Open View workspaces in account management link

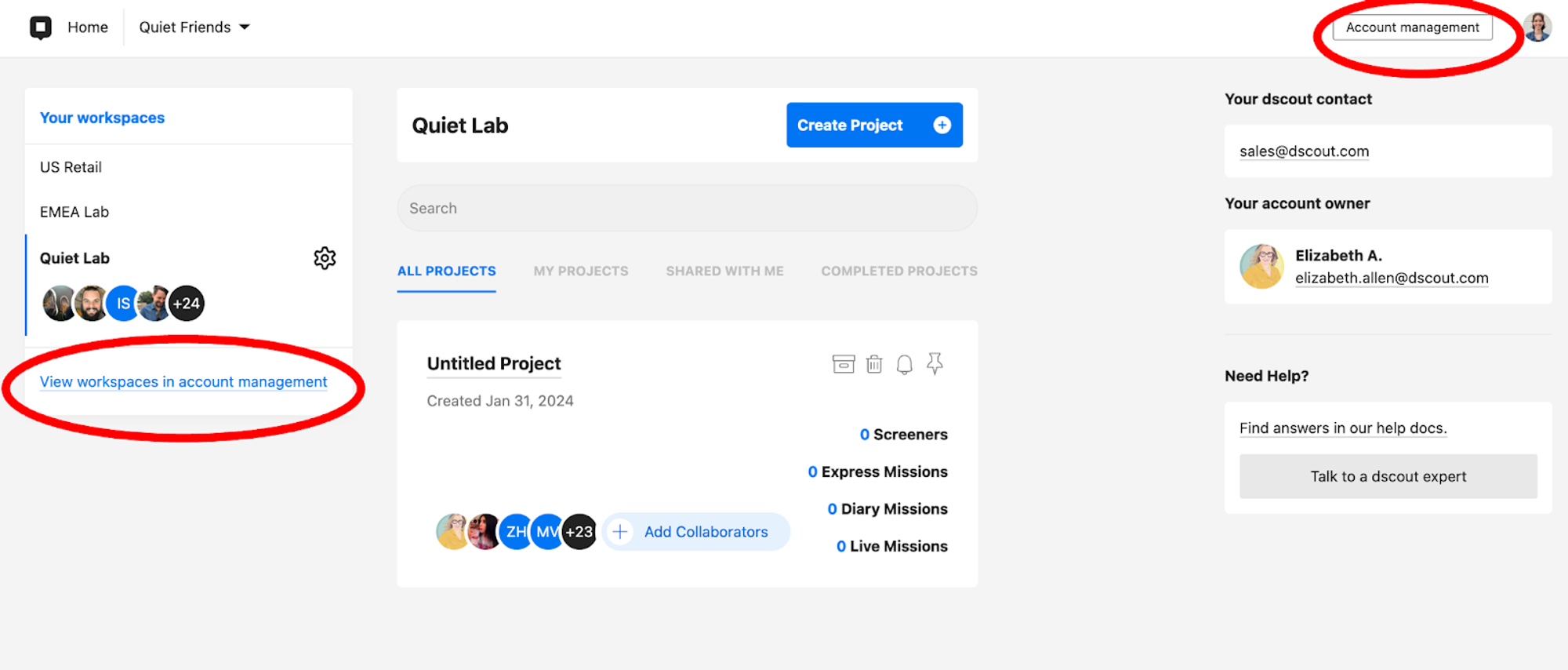click(183, 382)
